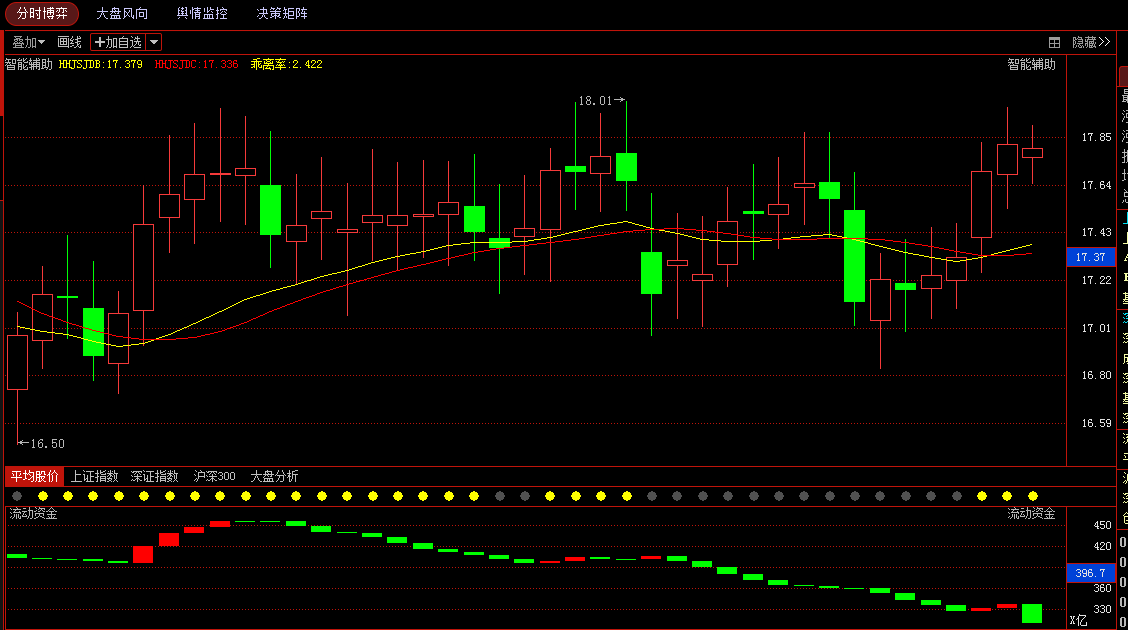This screenshot has width=1128, height=630.
Task: Click the left 流动资金 panel label
Action: click(x=33, y=513)
